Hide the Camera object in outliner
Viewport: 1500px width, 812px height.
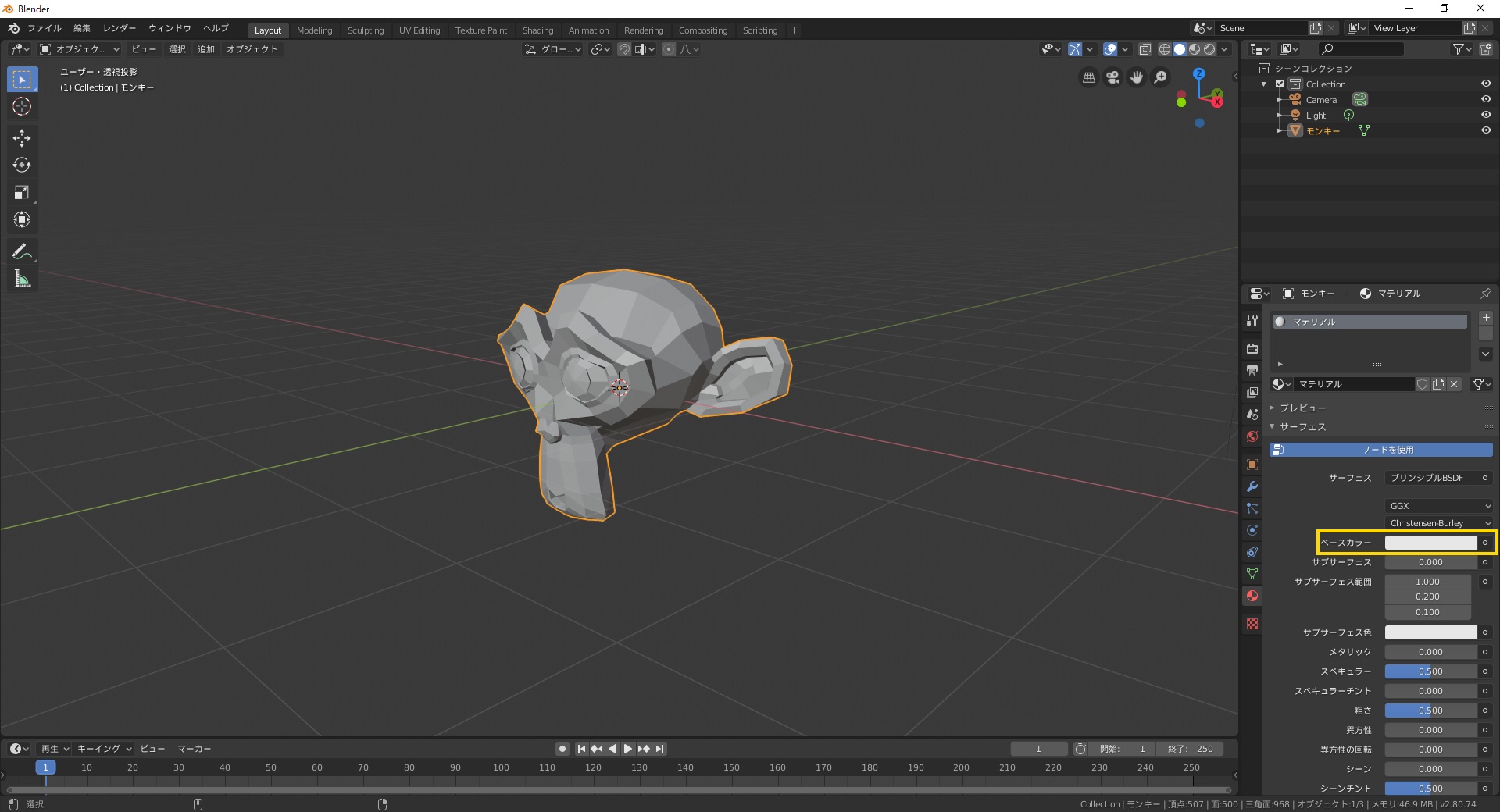coord(1486,99)
